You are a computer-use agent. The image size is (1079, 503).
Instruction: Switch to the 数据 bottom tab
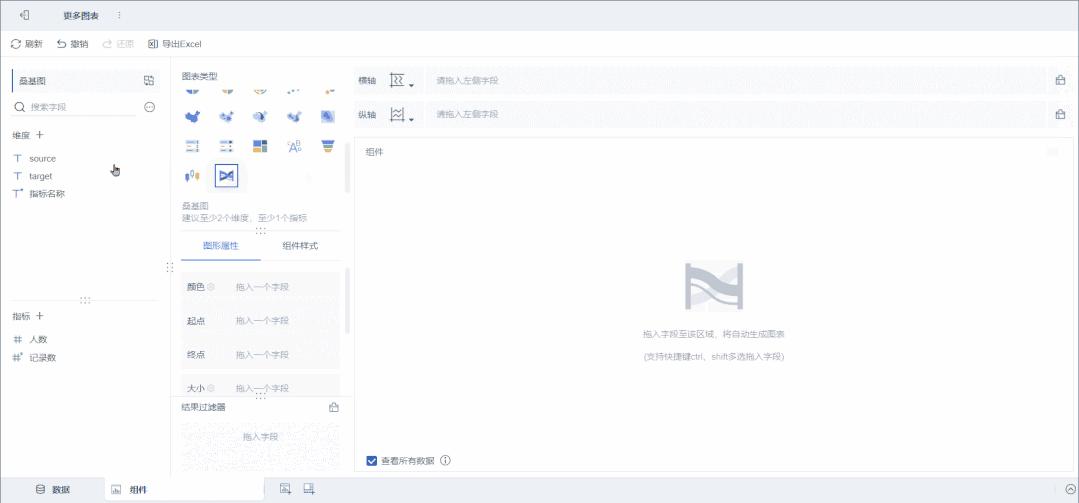point(52,490)
